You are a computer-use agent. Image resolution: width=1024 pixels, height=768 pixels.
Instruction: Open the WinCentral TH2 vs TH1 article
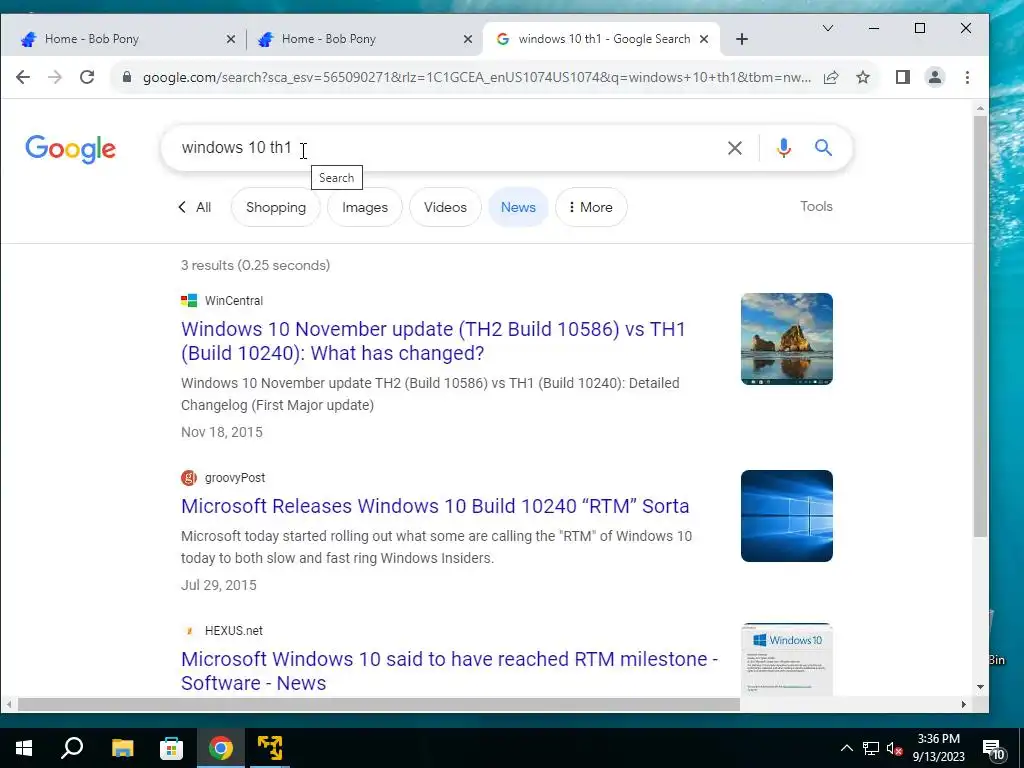coord(433,341)
